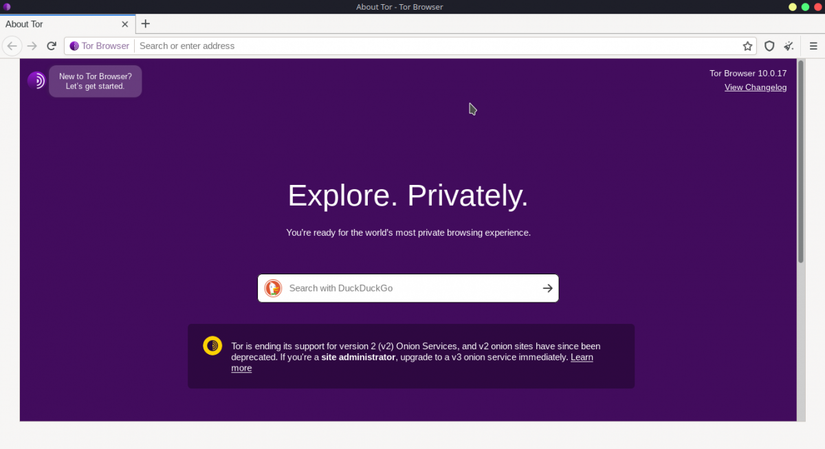Click the page vertical scrollbar thumb
825x449 pixels.
tap(801, 162)
